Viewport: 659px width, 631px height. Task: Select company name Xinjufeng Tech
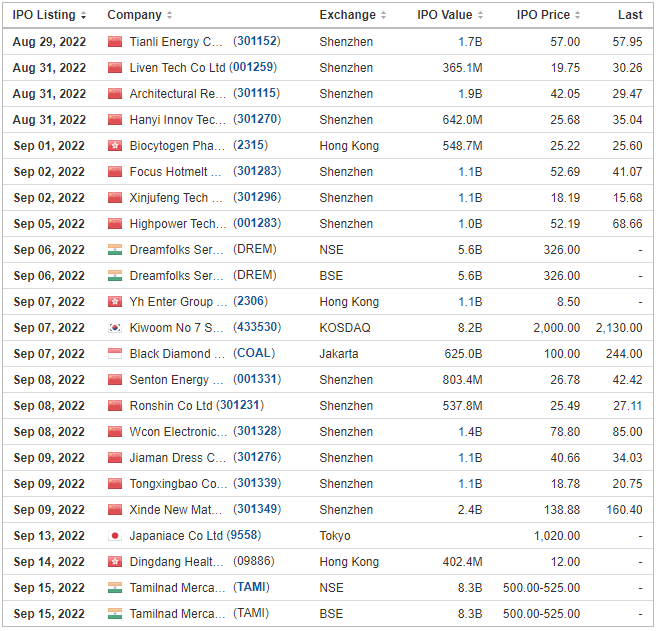click(176, 198)
